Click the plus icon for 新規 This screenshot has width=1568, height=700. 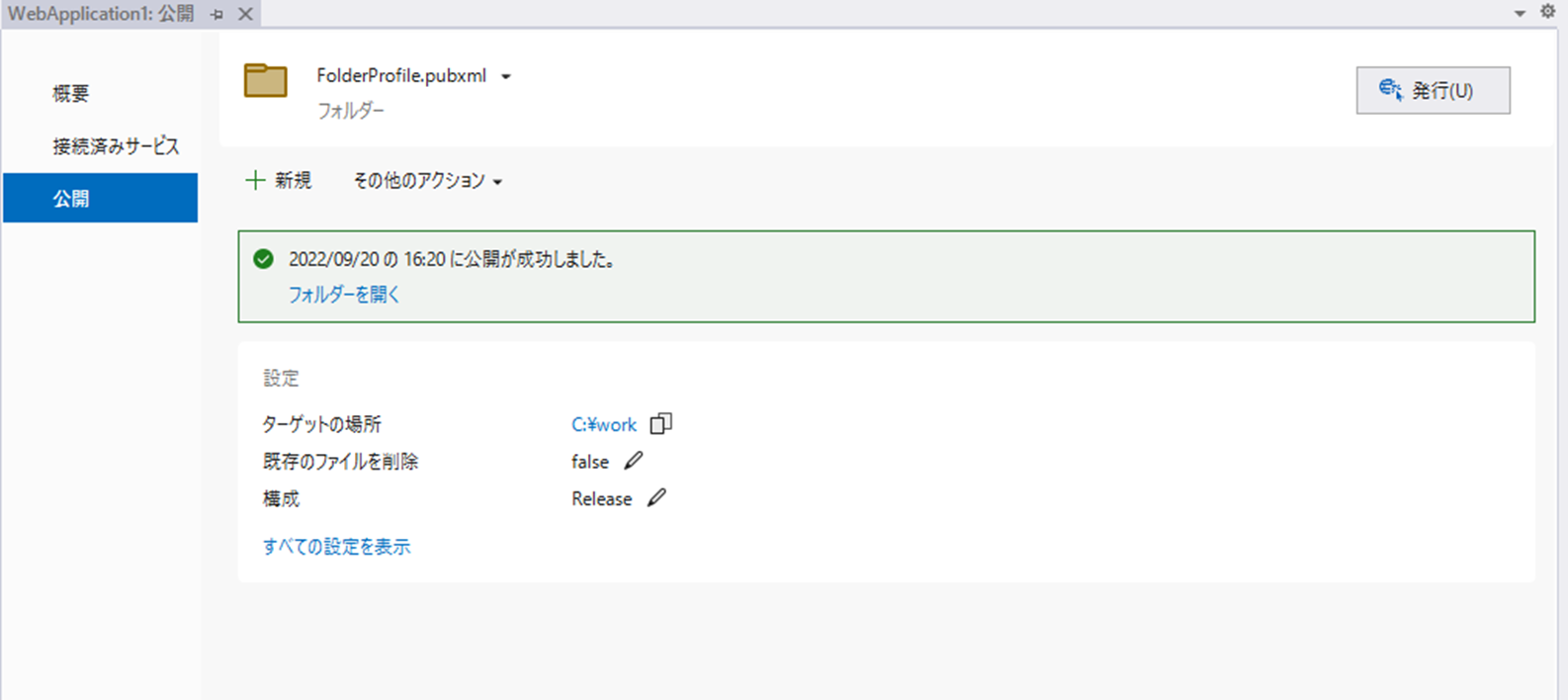pos(255,180)
